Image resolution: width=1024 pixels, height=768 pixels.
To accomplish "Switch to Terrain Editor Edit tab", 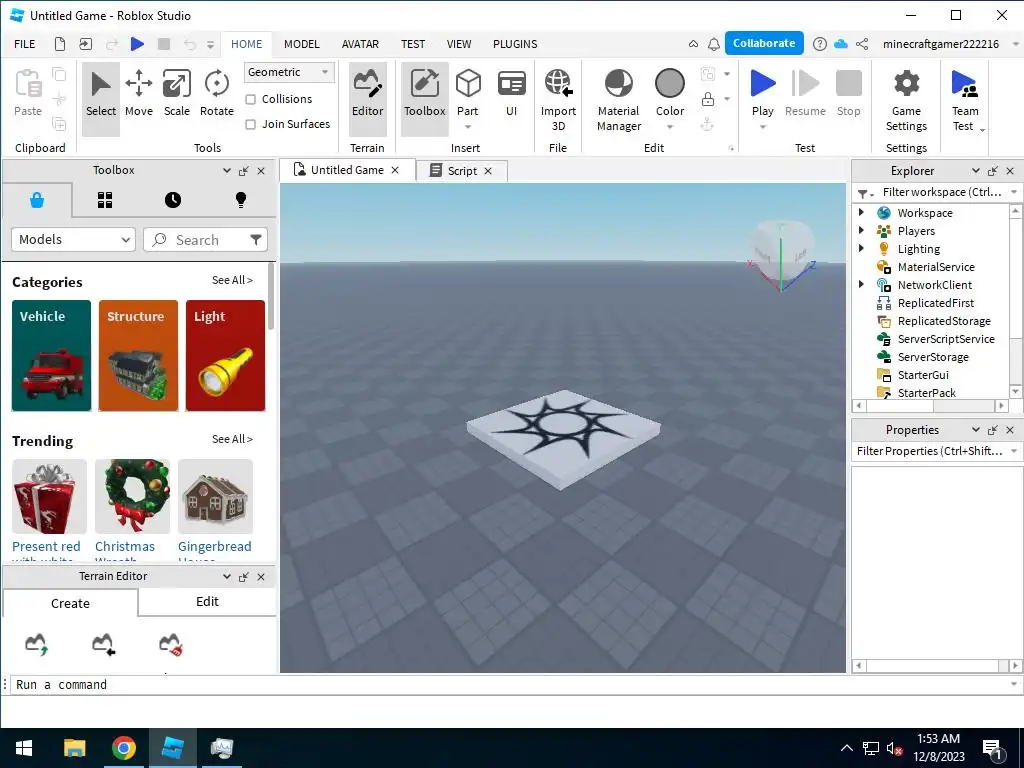I will 208,602.
